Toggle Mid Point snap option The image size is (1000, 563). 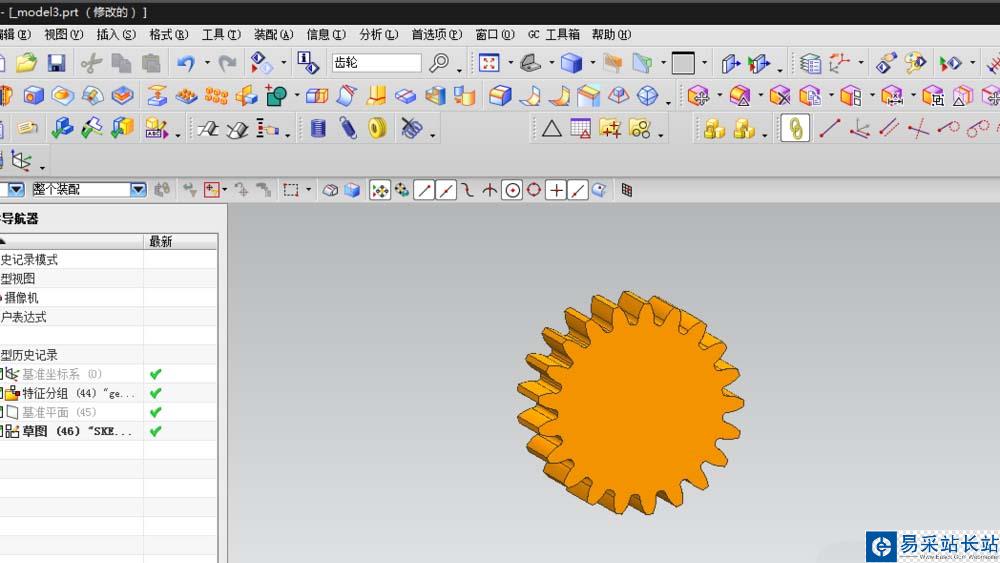446,190
